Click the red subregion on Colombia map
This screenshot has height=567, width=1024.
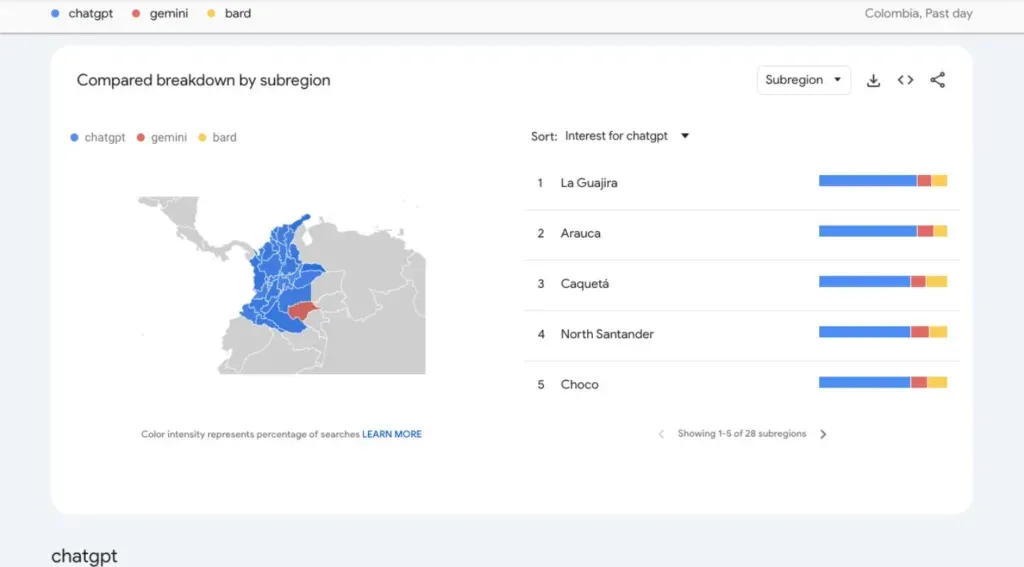(x=302, y=310)
